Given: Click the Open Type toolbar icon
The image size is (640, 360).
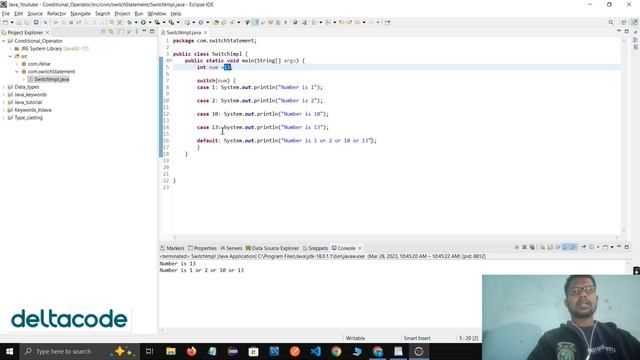Looking at the screenshot, I should [216, 22].
